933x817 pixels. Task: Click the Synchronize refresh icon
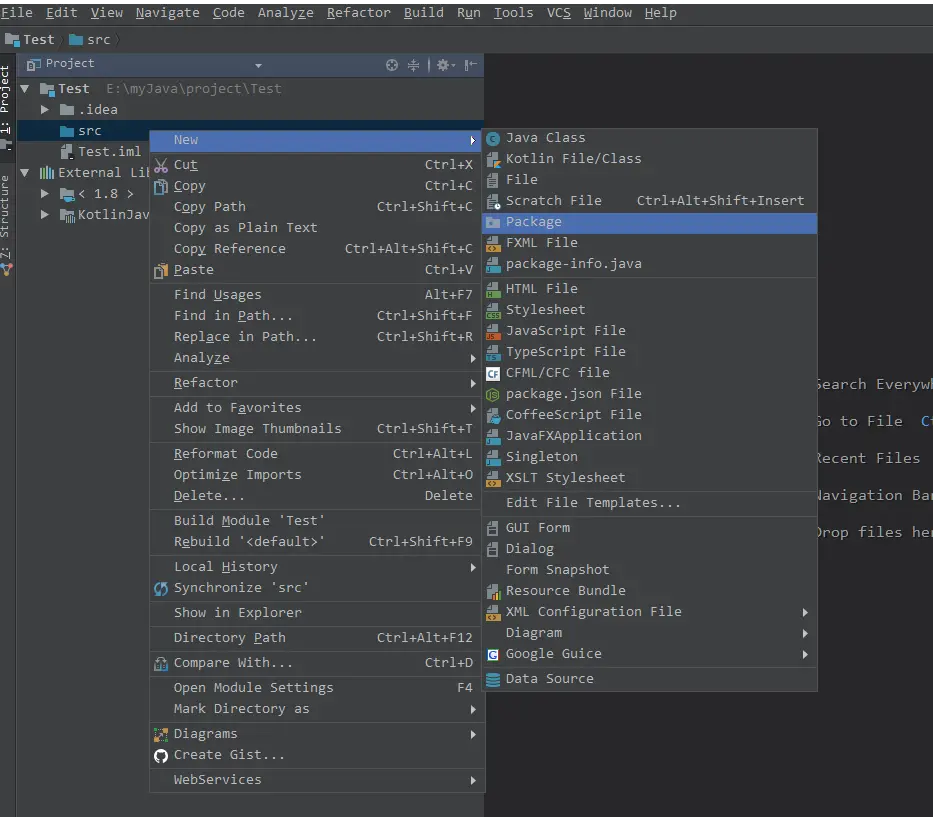click(161, 589)
